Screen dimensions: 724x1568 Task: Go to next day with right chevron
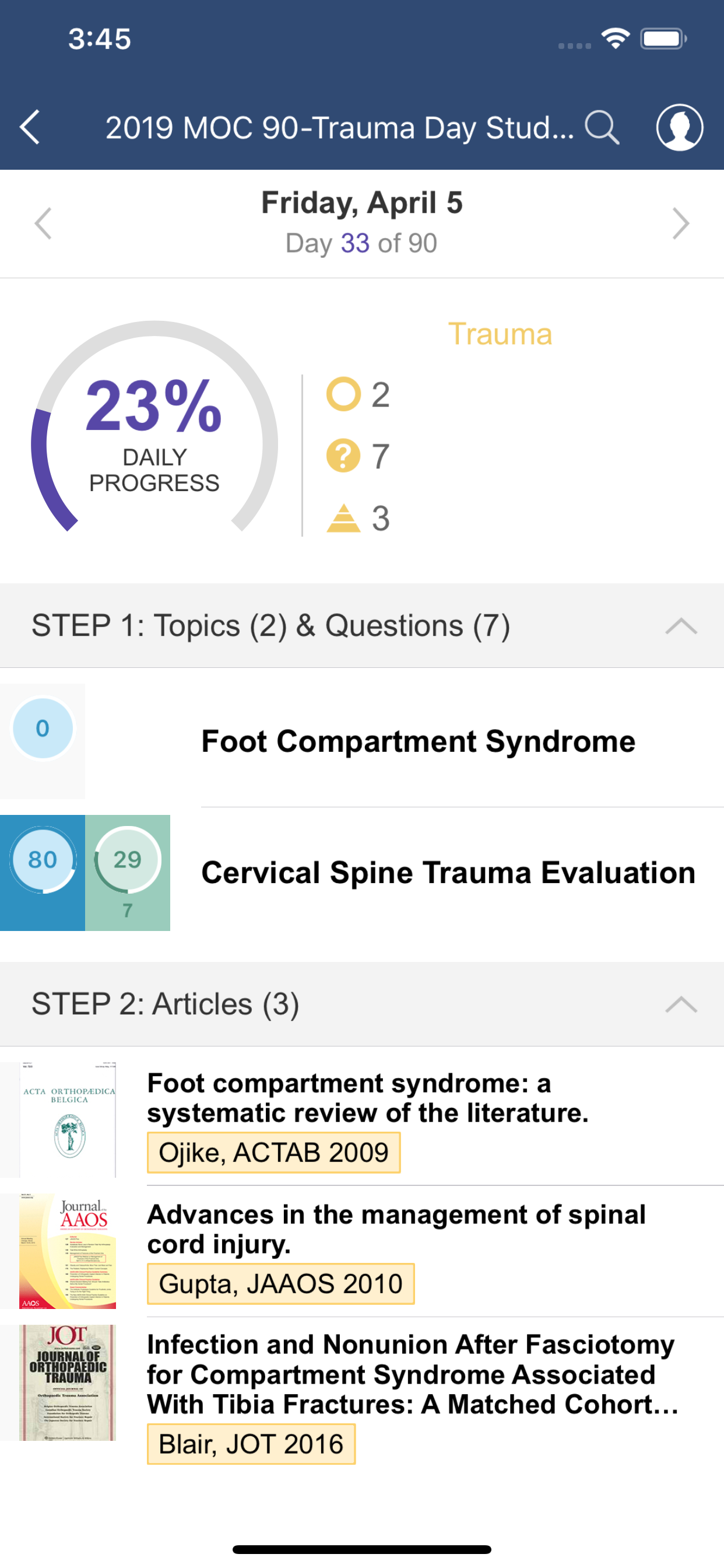[x=680, y=223]
